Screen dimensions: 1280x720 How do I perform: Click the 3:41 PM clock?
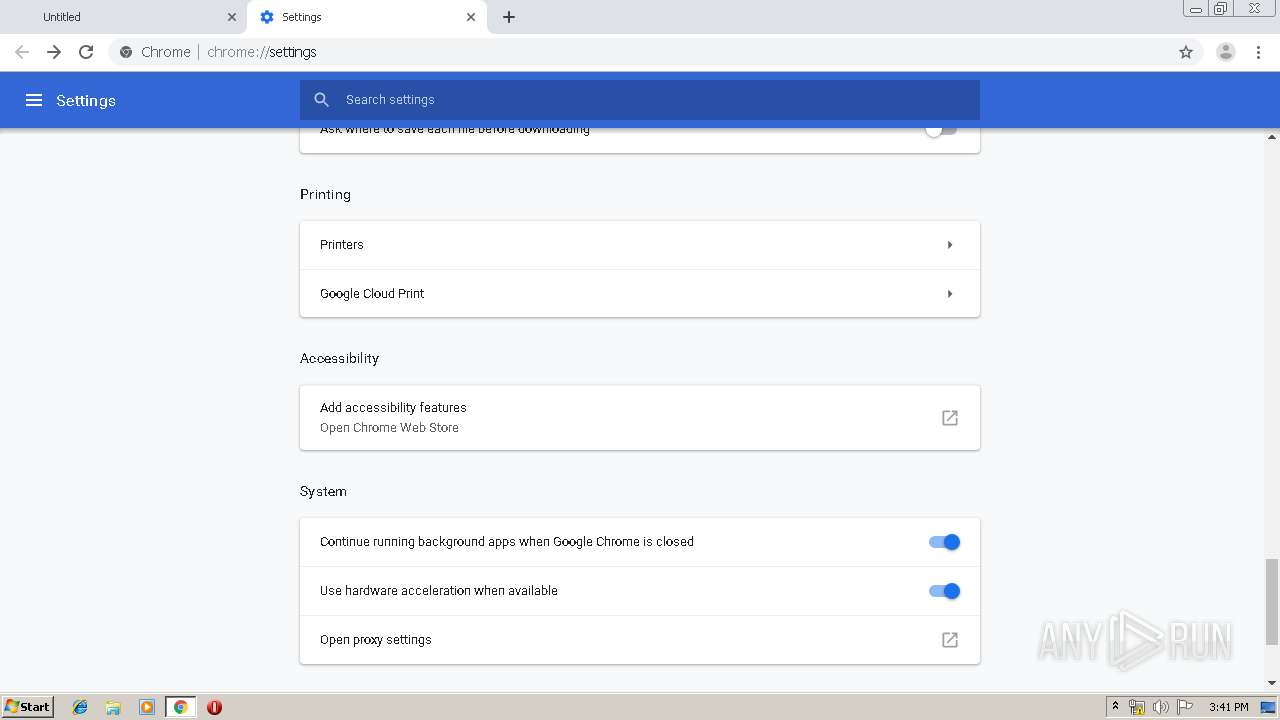[x=1228, y=707]
